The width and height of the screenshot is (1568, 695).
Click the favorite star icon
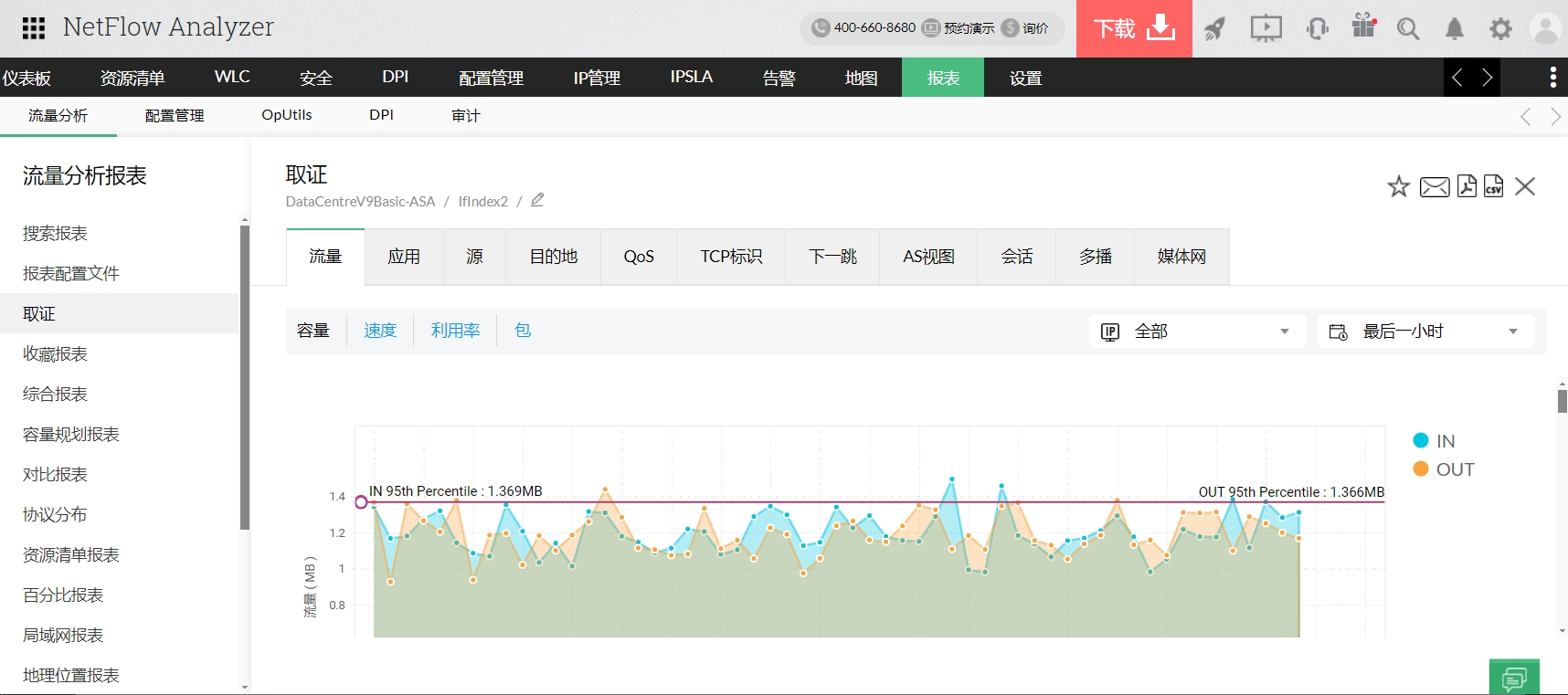pyautogui.click(x=1398, y=187)
